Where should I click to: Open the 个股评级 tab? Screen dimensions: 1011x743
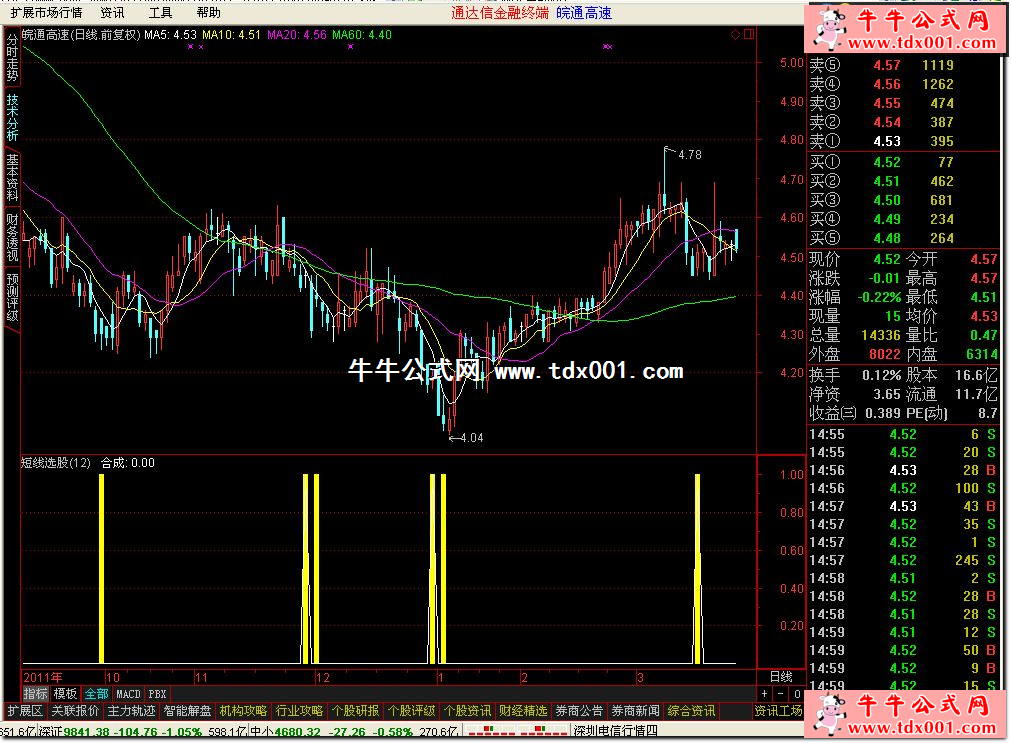pyautogui.click(x=411, y=711)
